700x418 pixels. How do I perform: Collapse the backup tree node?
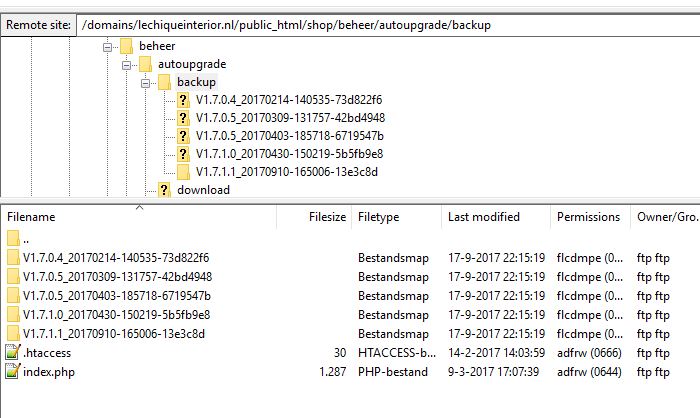click(145, 82)
